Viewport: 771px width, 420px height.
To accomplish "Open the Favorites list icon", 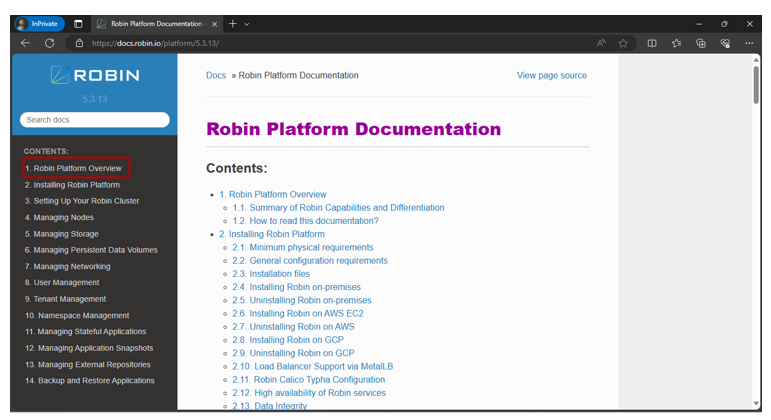I will point(677,43).
